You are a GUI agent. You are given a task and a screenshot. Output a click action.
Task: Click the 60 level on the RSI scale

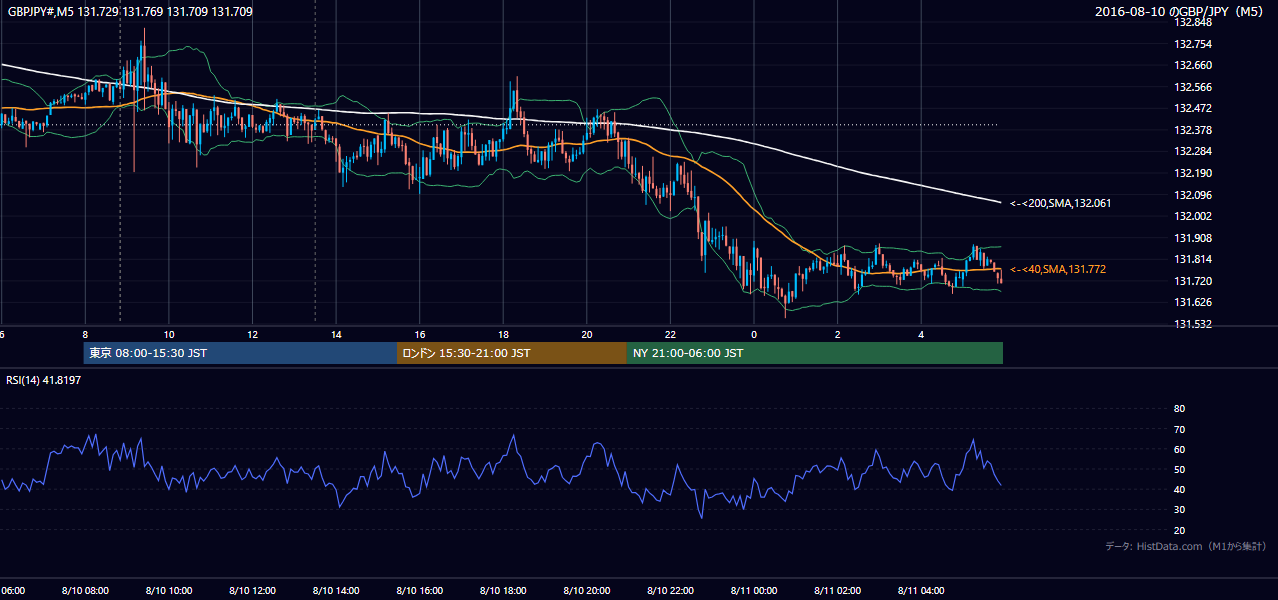point(1179,449)
